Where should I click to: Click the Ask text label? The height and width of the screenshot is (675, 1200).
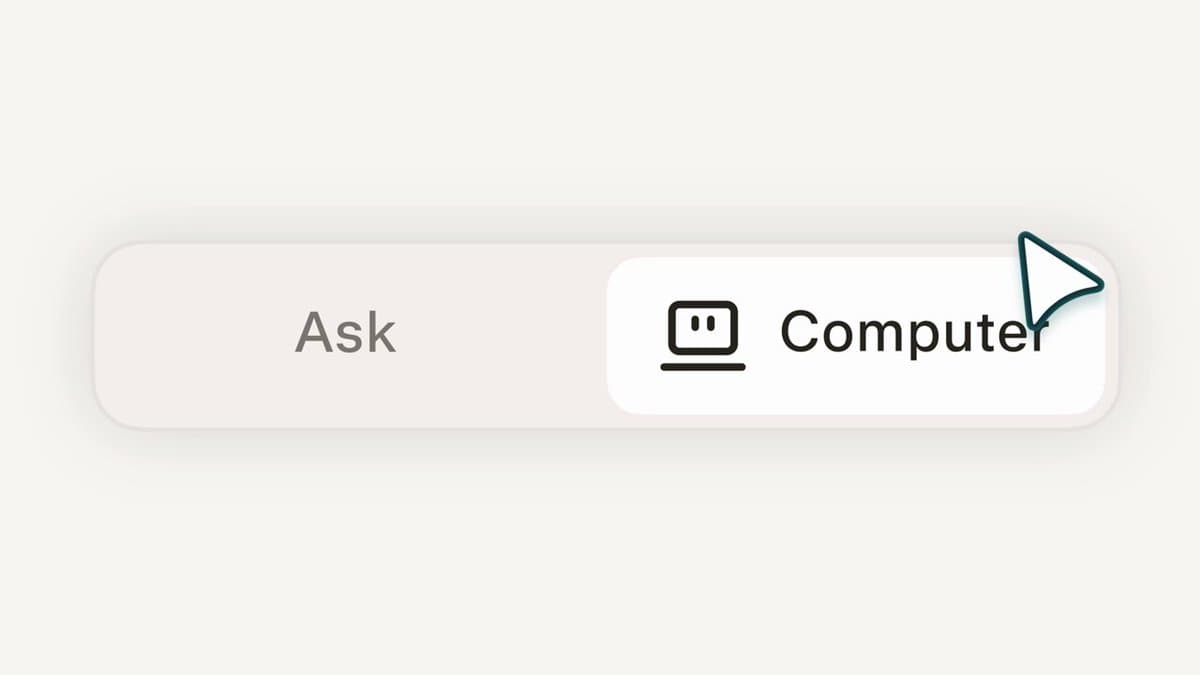click(346, 333)
